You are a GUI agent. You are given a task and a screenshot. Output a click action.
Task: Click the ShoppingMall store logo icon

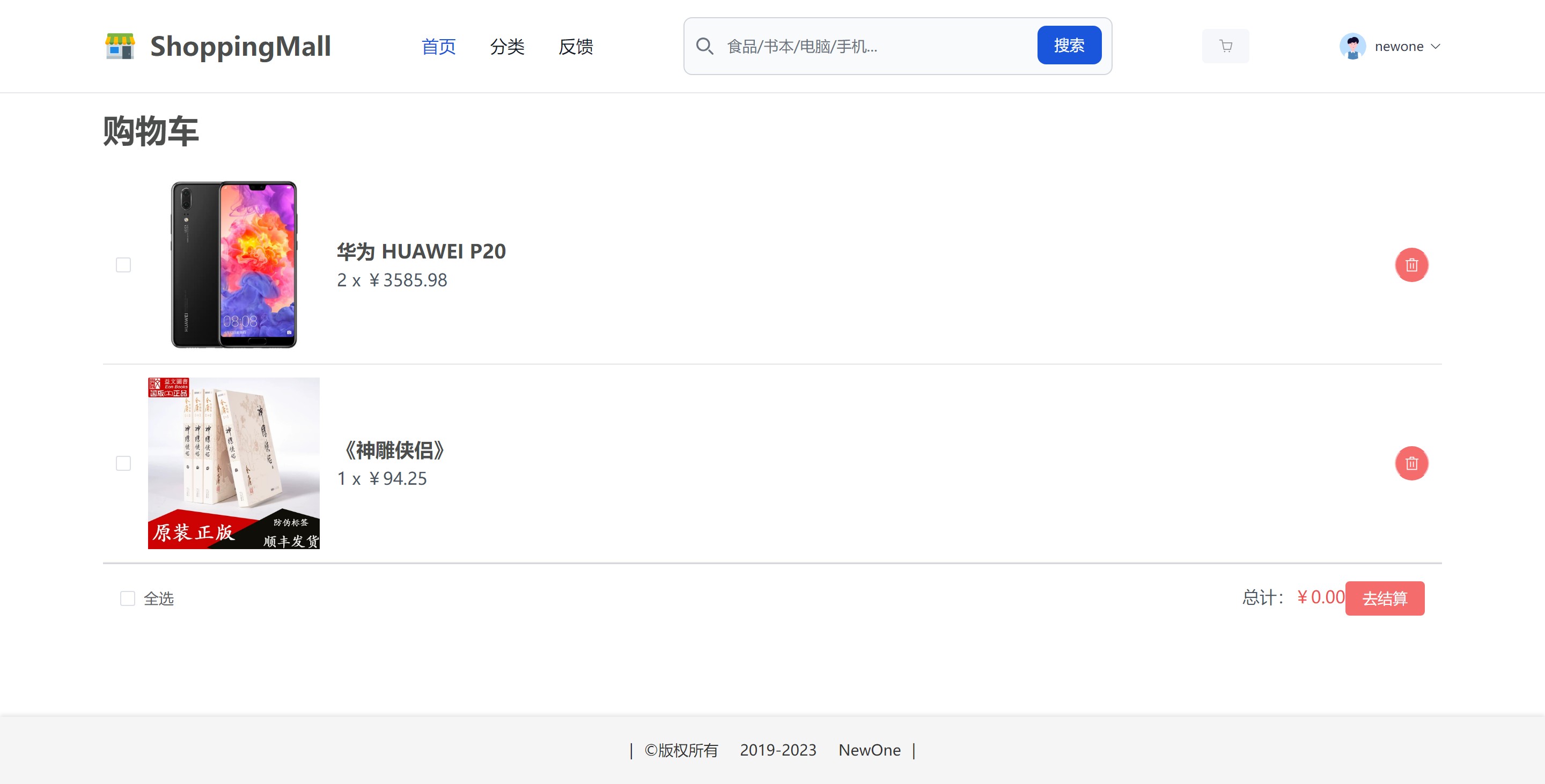tap(120, 46)
